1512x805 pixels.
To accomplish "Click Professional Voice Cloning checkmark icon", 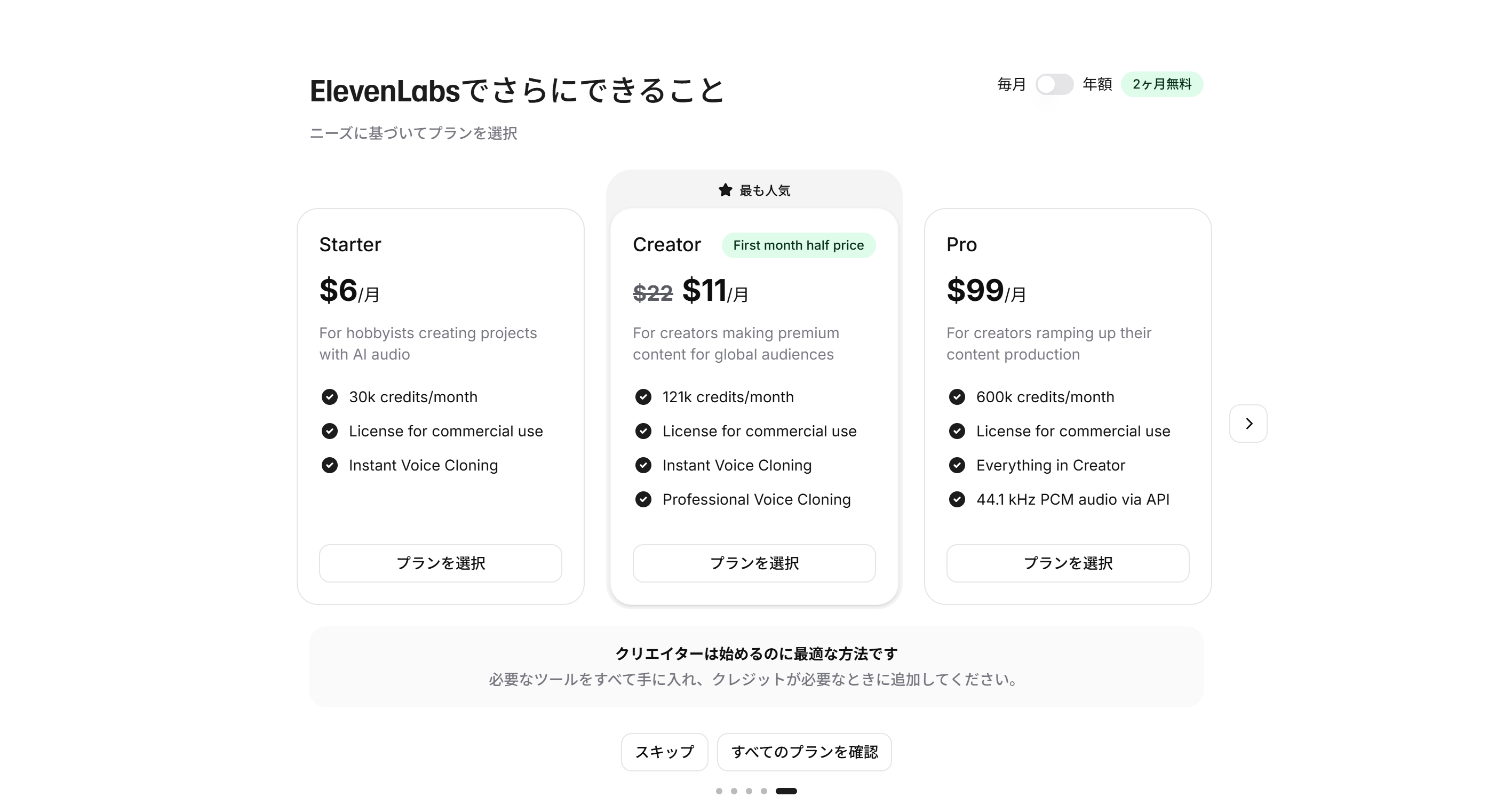I will pos(643,499).
